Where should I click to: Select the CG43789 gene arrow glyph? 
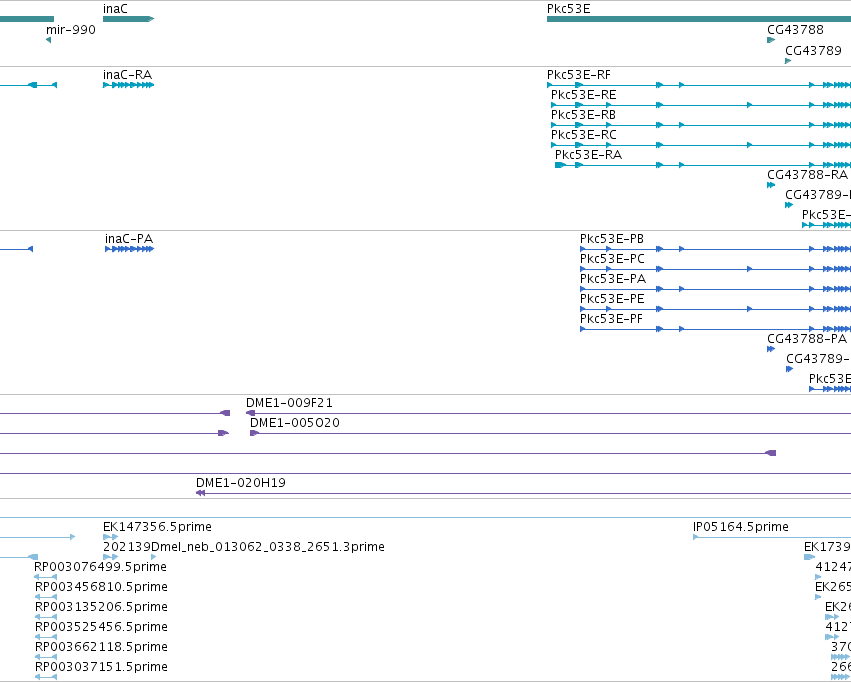click(x=788, y=61)
